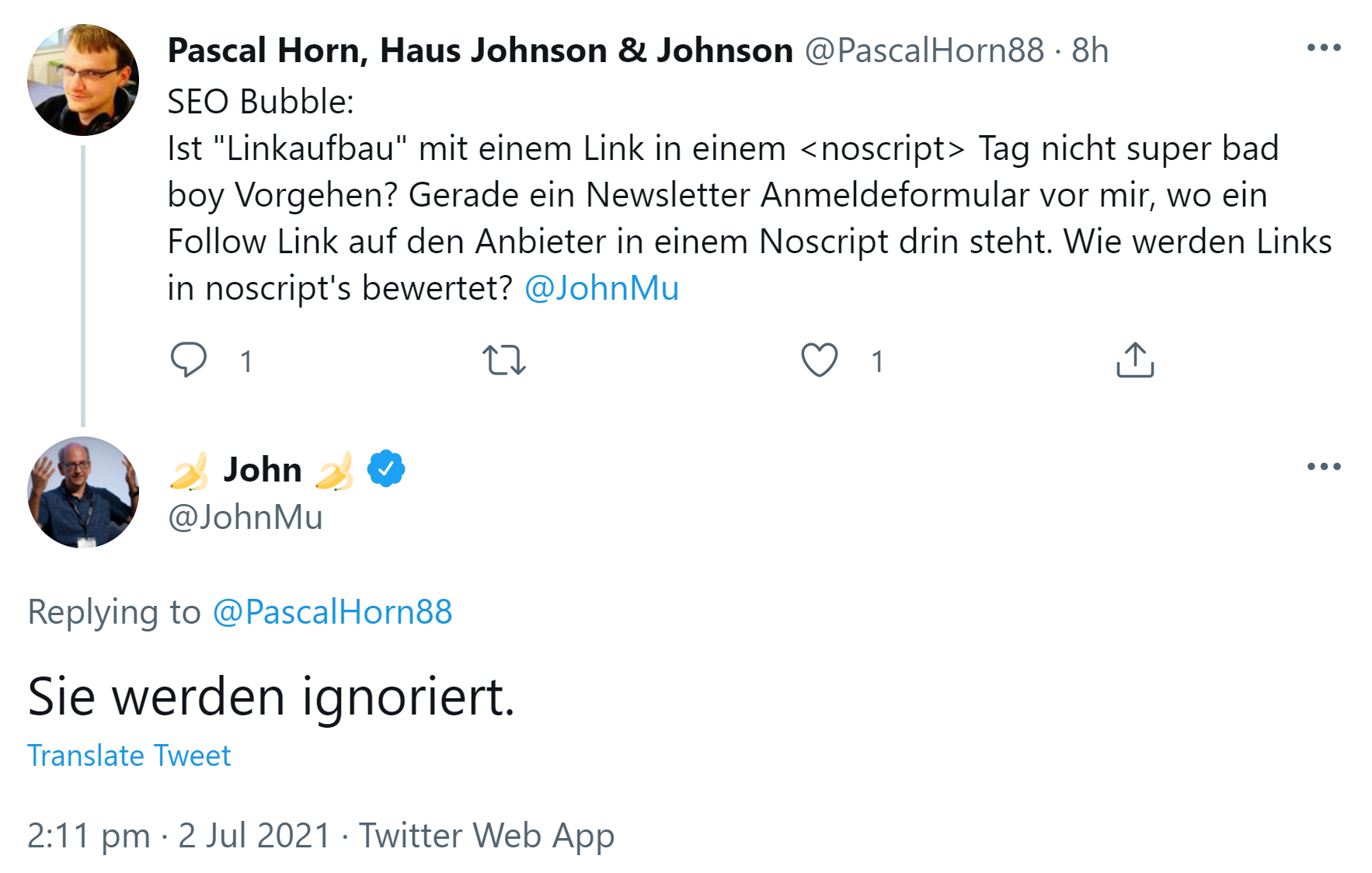The height and width of the screenshot is (873, 1372).
Task: Click Translate Tweet
Action: pyautogui.click(x=129, y=753)
